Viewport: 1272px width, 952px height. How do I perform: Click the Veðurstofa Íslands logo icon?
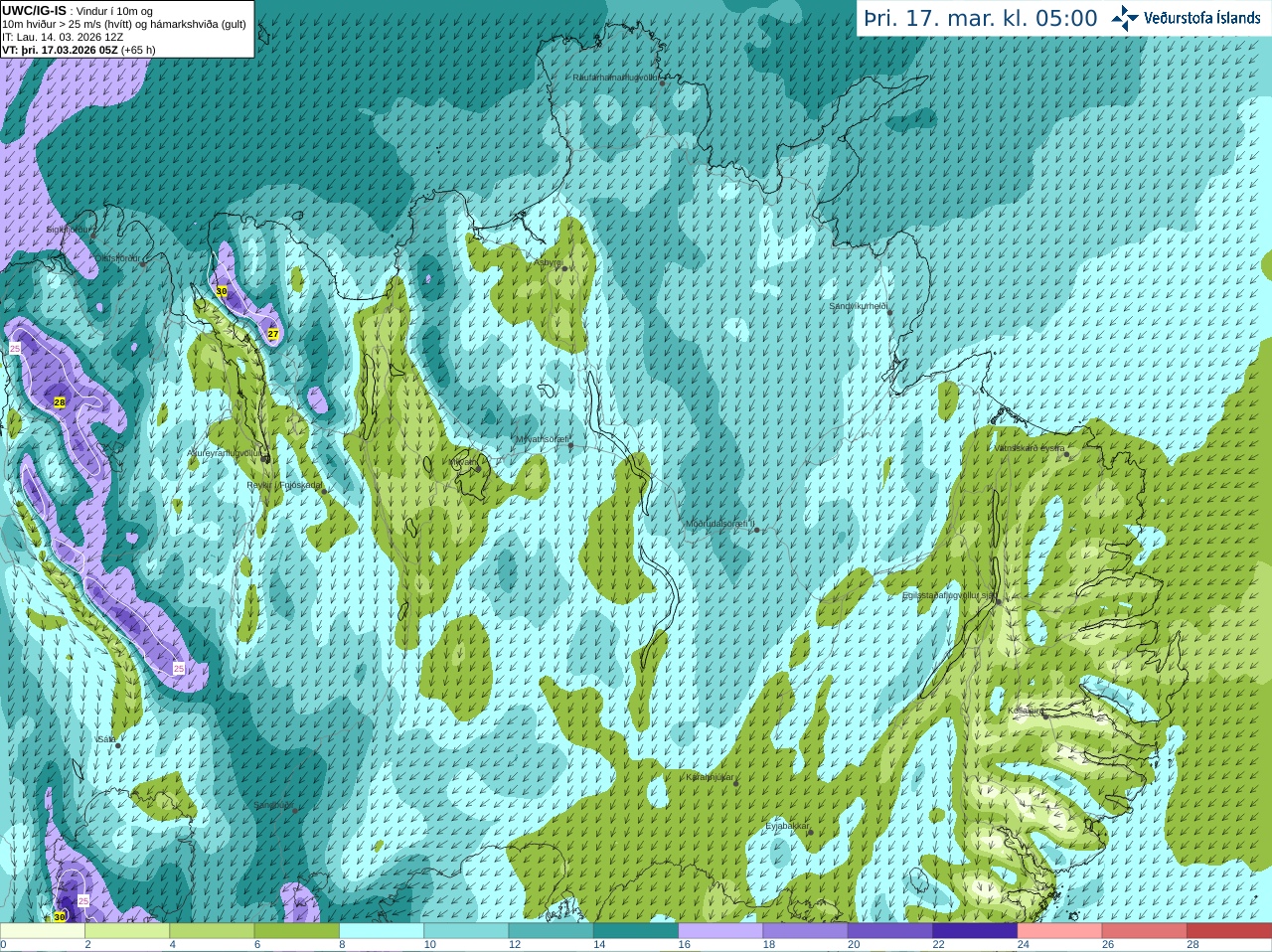[1125, 18]
